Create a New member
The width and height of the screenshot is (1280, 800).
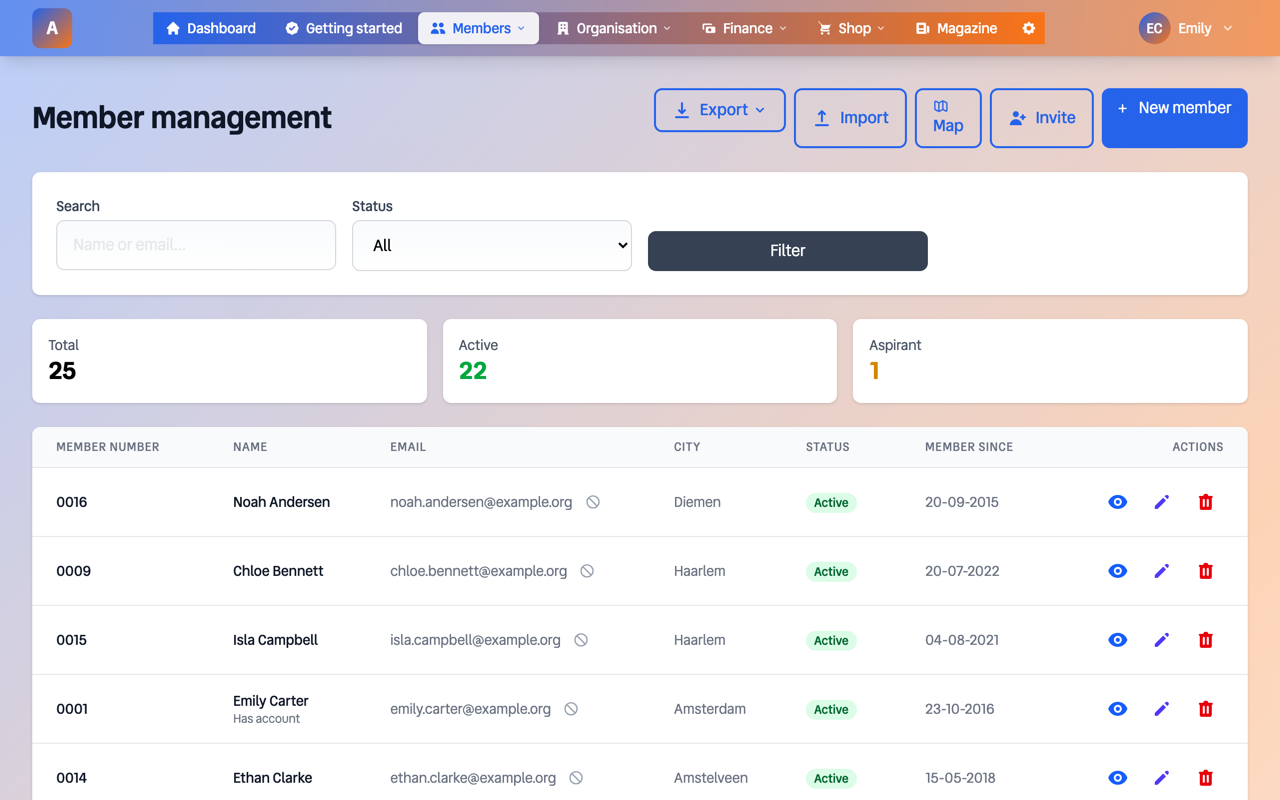tap(1175, 118)
